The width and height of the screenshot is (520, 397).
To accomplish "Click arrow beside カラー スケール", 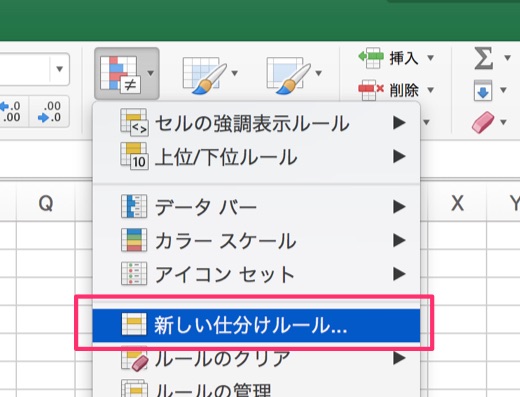I will pos(399,240).
